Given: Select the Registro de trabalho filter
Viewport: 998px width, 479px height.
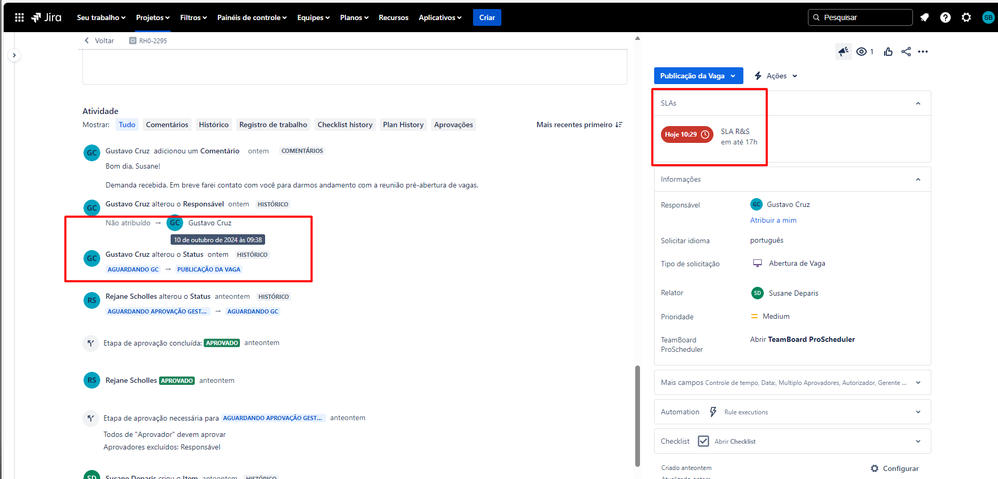Looking at the screenshot, I should pos(273,125).
